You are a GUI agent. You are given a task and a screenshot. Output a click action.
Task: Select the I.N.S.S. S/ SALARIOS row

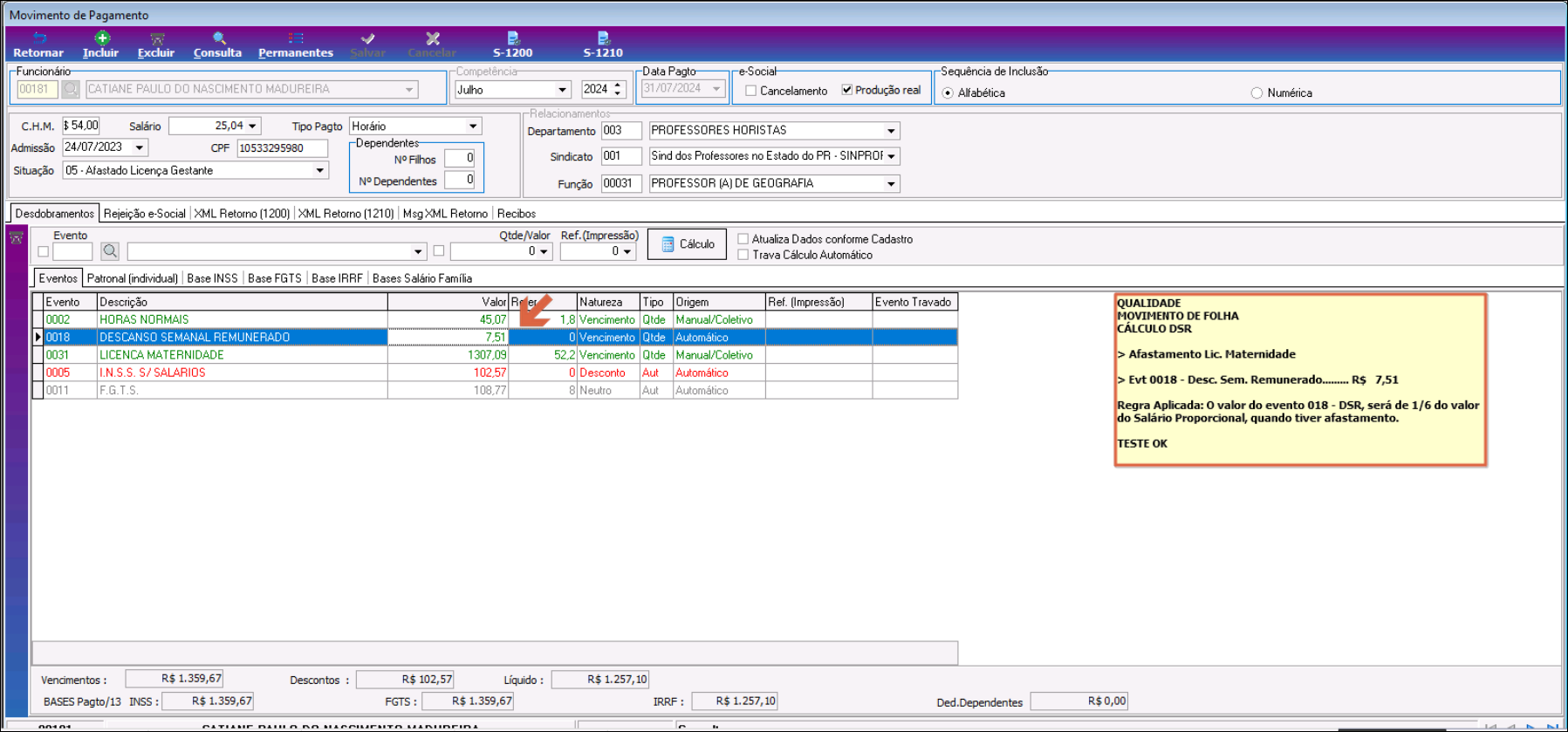pos(495,373)
